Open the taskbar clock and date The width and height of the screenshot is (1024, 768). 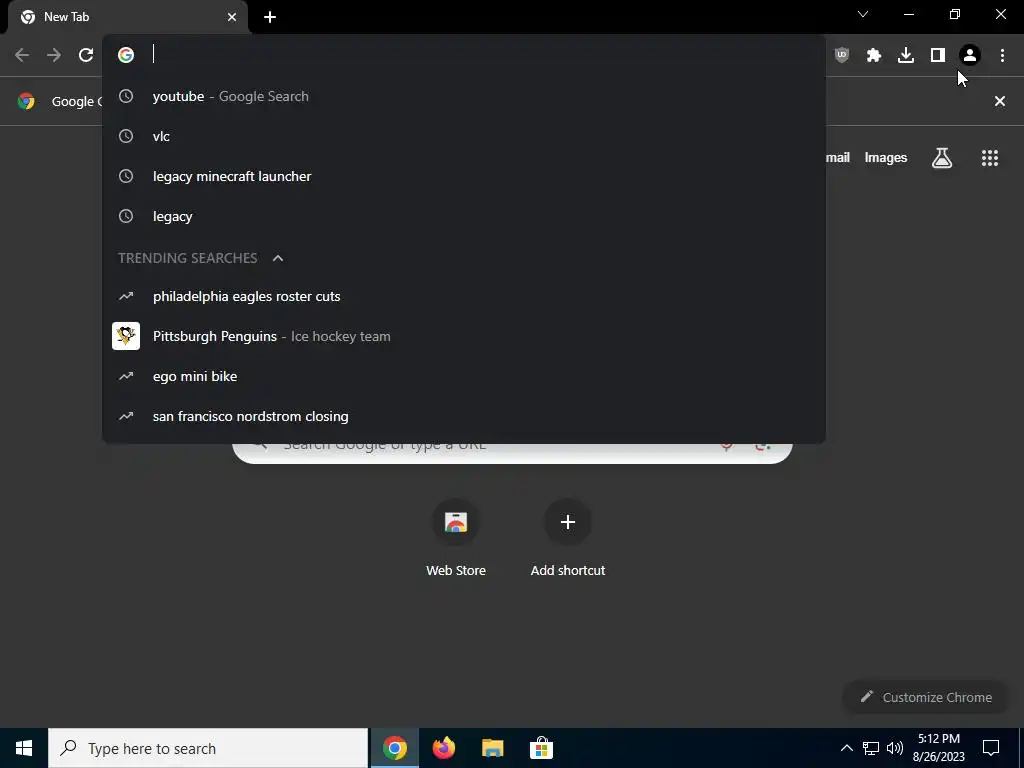938,748
